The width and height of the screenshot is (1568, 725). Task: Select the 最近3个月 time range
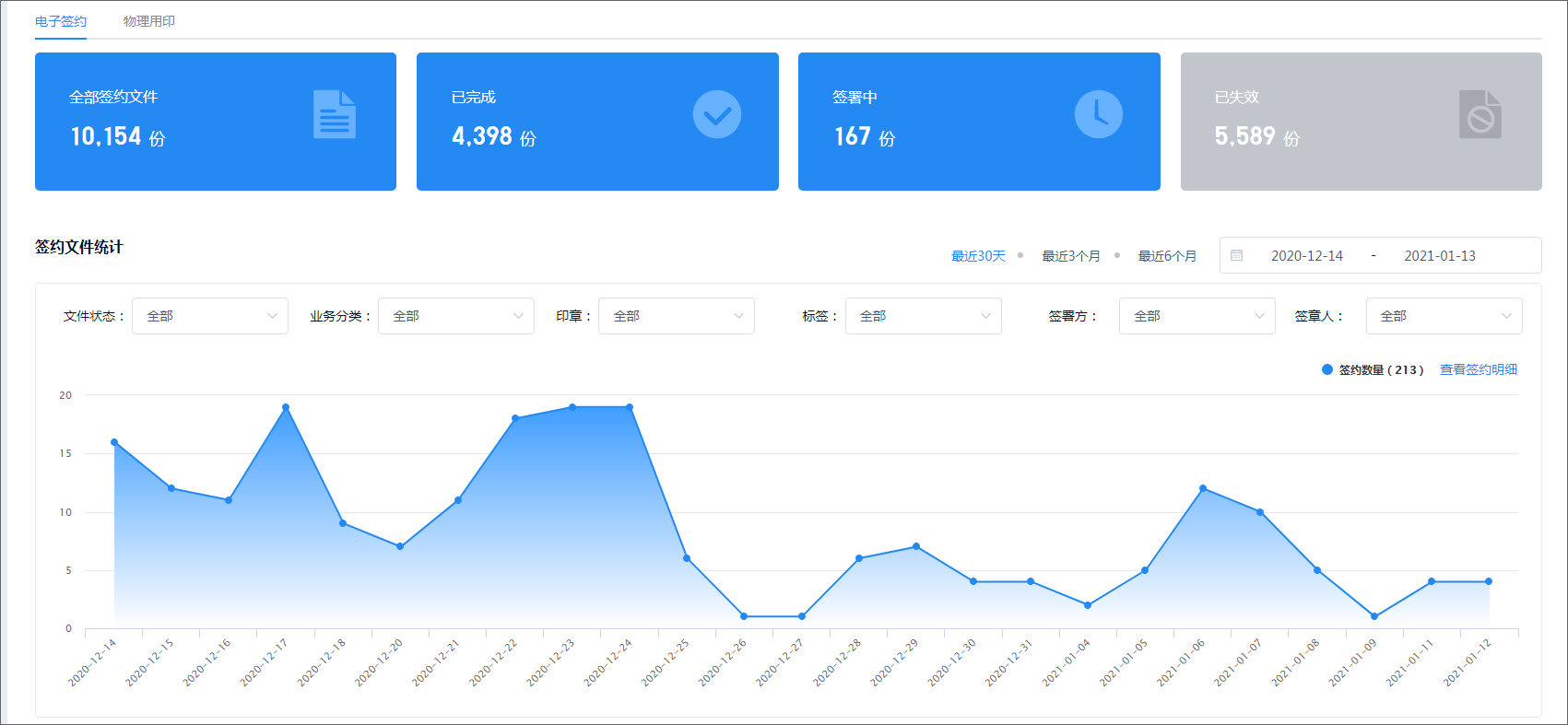click(x=1071, y=256)
